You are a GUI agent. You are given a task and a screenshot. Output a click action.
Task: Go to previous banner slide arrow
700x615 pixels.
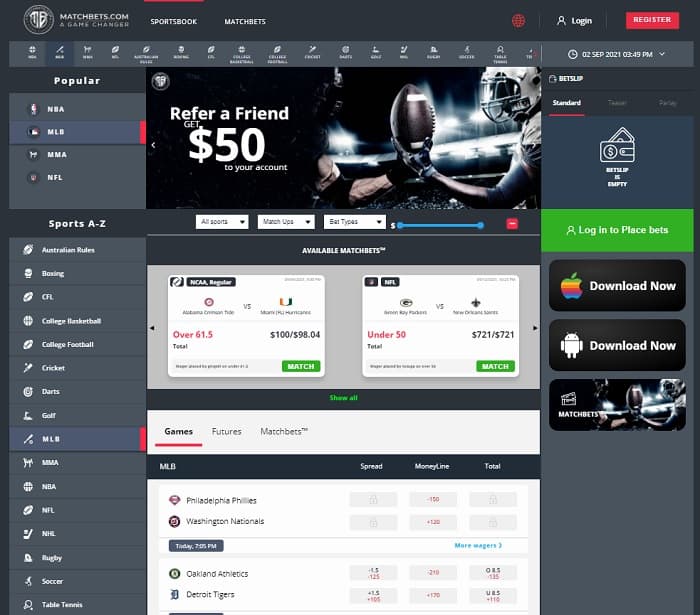tap(153, 145)
